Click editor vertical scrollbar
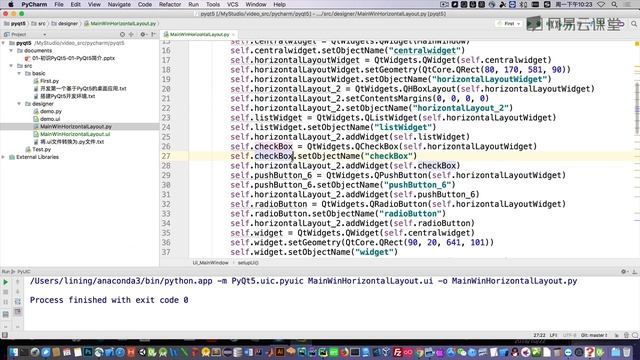This screenshot has width=640, height=360. (637, 108)
